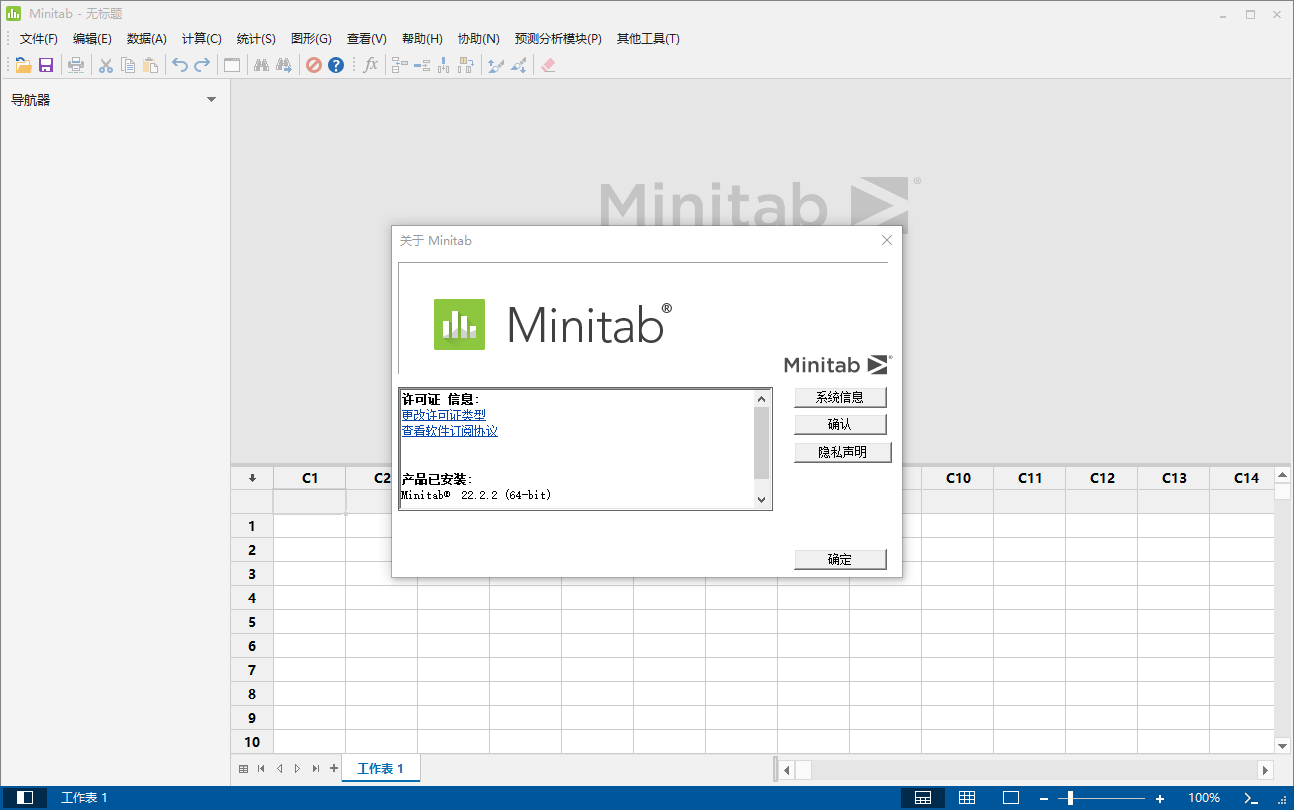Image resolution: width=1294 pixels, height=810 pixels.
Task: Show command line pane icon in status bar
Action: coord(1251,798)
